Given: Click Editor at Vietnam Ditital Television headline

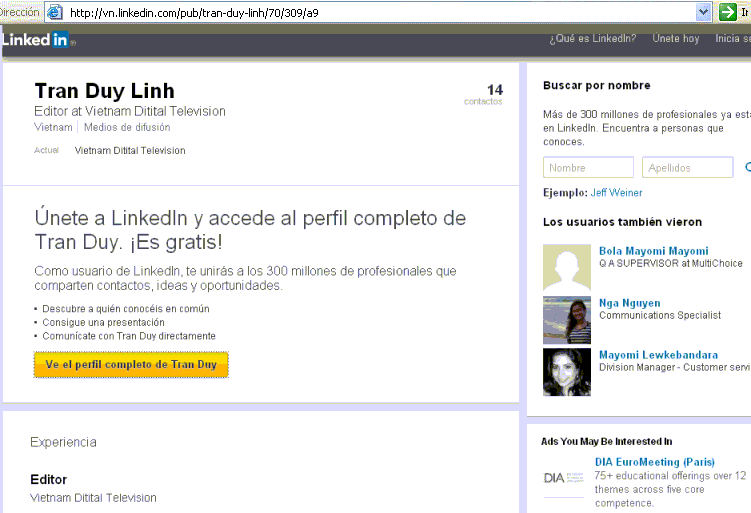Looking at the screenshot, I should click(x=130, y=111).
